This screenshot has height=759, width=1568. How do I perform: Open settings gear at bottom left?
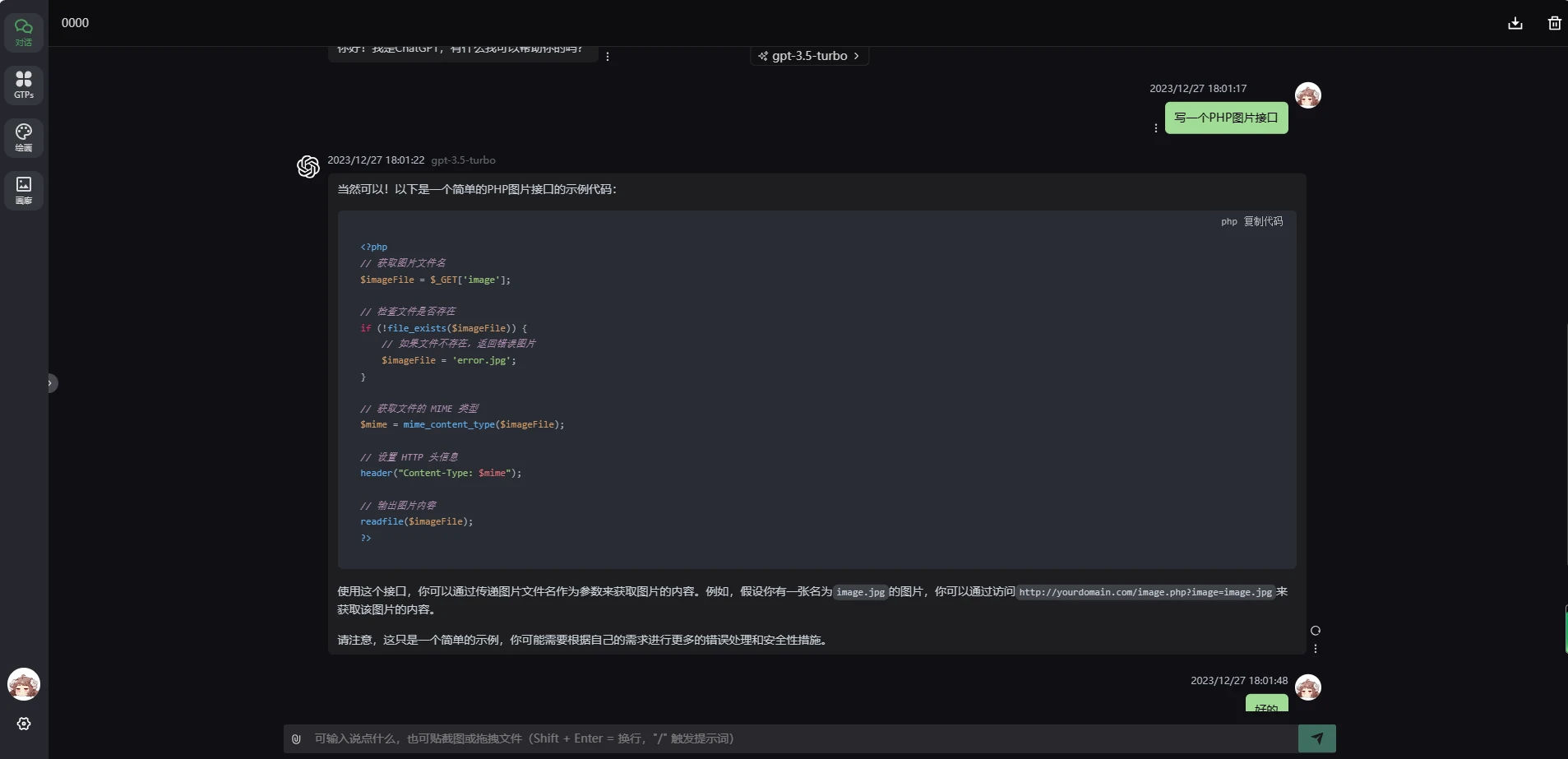[24, 724]
